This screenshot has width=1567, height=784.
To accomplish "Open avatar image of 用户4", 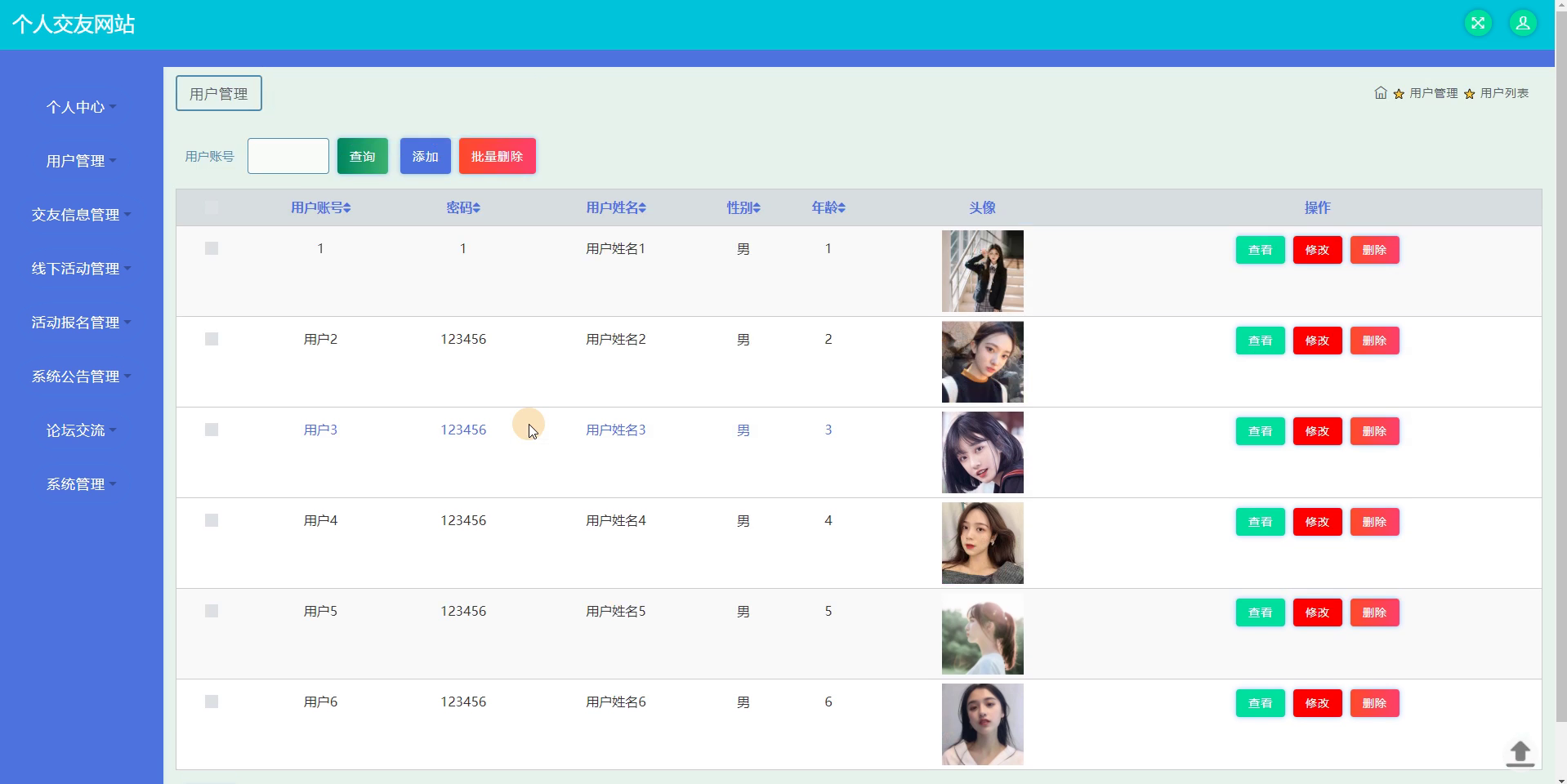I will click(x=983, y=543).
